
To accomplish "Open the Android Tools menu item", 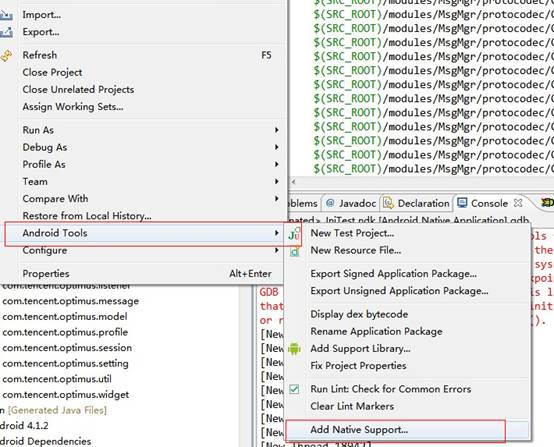I will [143, 233].
